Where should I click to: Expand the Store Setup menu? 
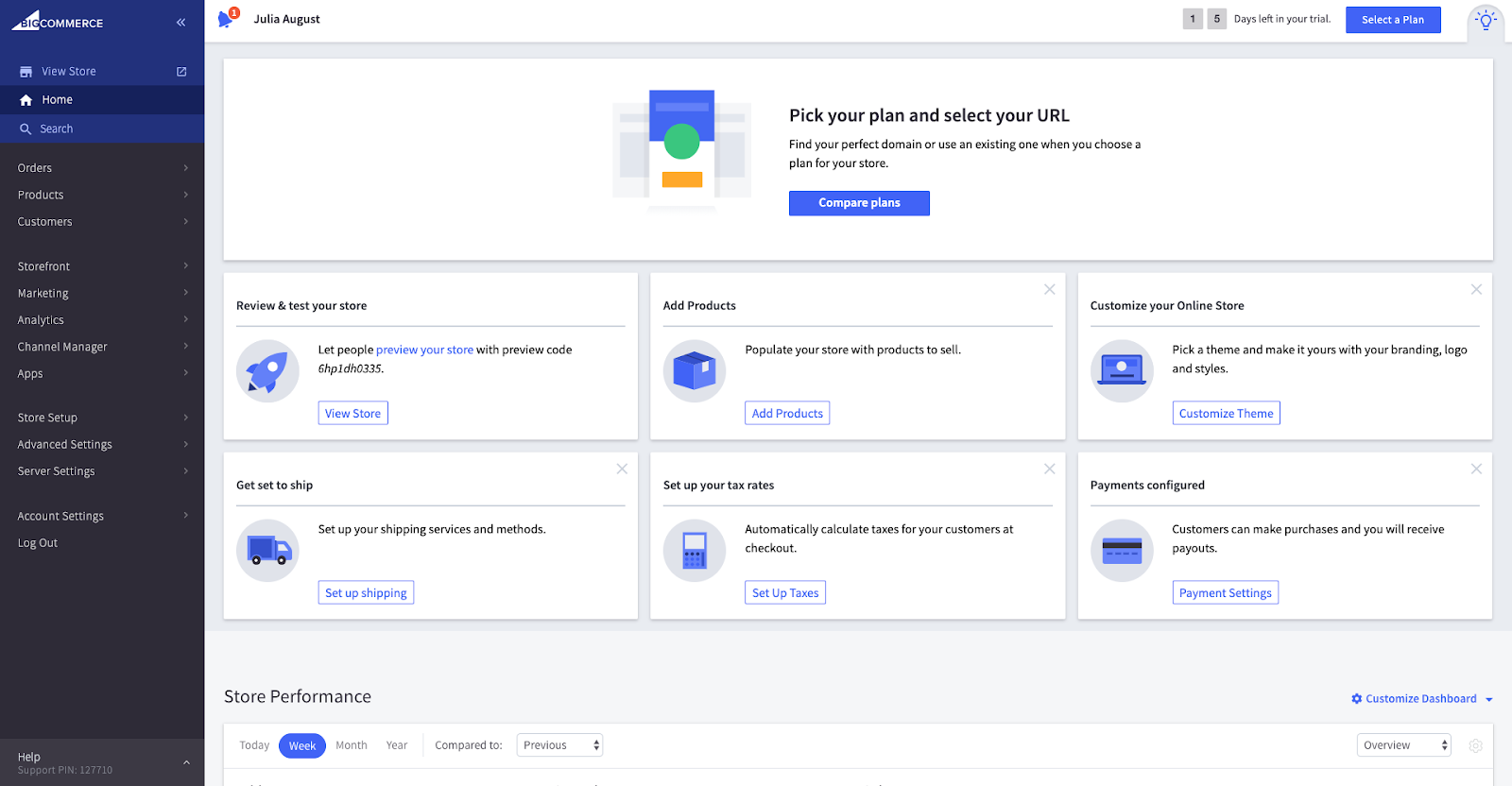(x=102, y=418)
